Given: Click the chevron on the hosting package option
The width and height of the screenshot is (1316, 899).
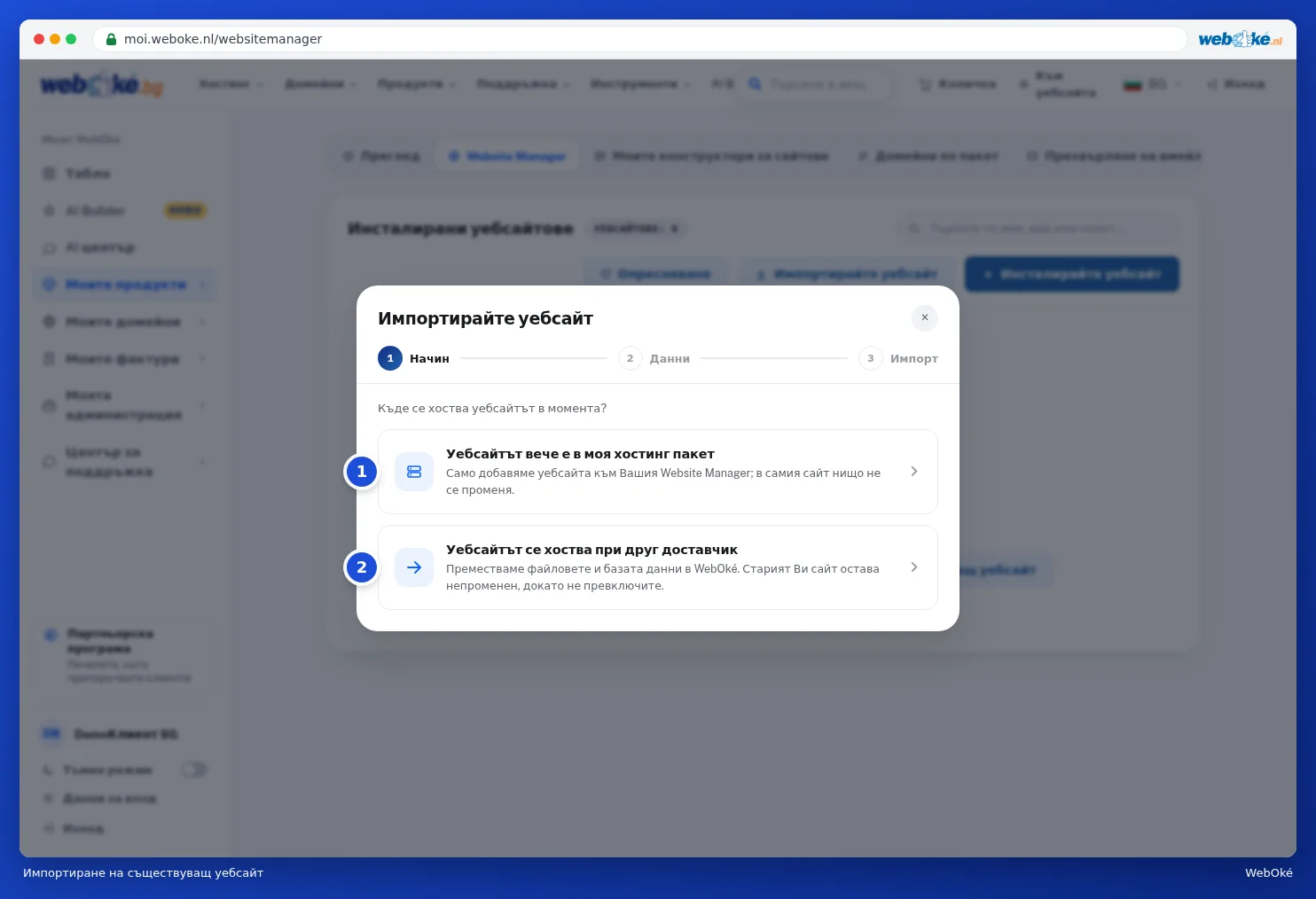Looking at the screenshot, I should click(914, 472).
